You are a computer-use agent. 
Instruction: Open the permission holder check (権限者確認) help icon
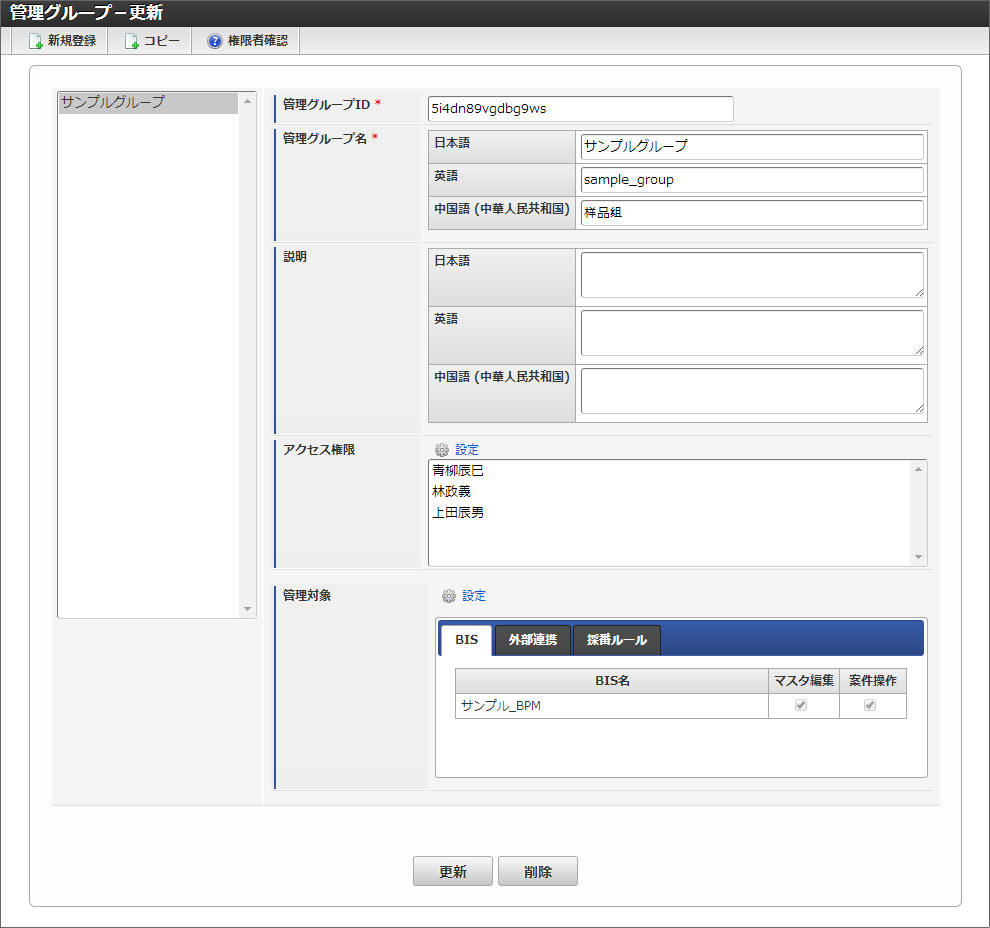click(214, 41)
